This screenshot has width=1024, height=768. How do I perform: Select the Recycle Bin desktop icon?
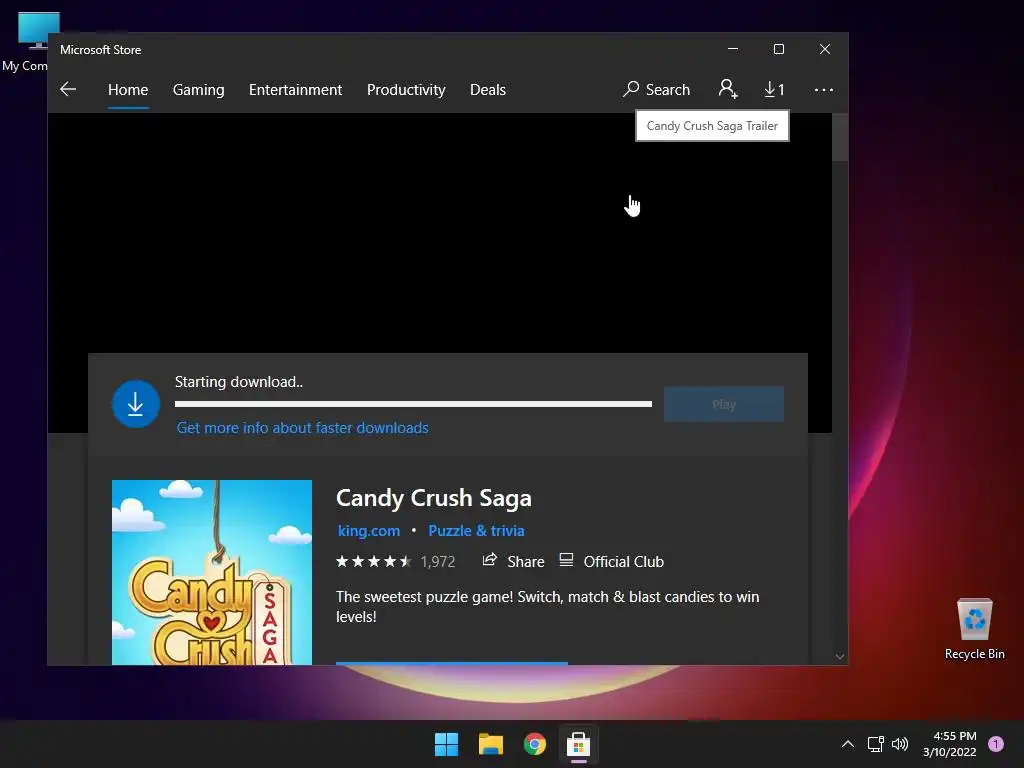click(x=974, y=629)
